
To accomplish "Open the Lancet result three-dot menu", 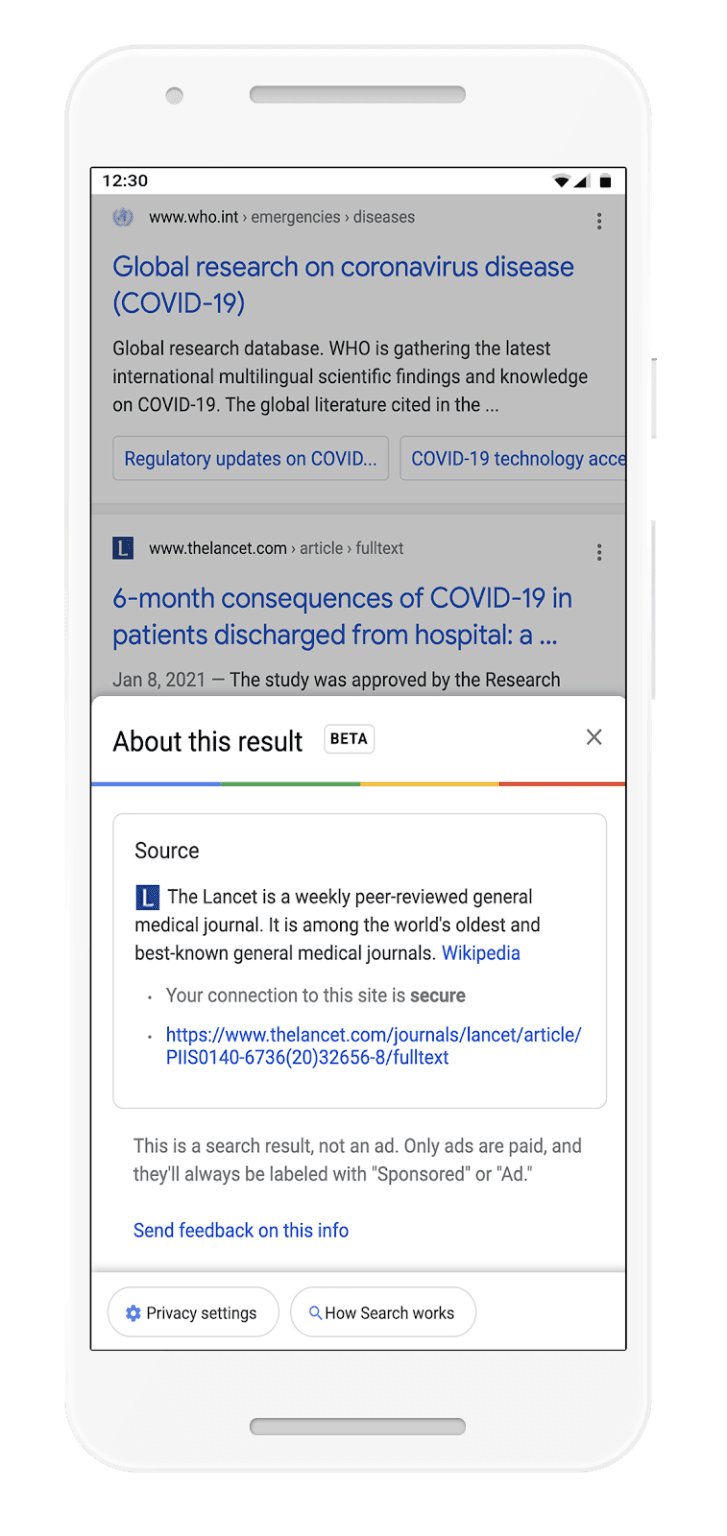I will [599, 552].
